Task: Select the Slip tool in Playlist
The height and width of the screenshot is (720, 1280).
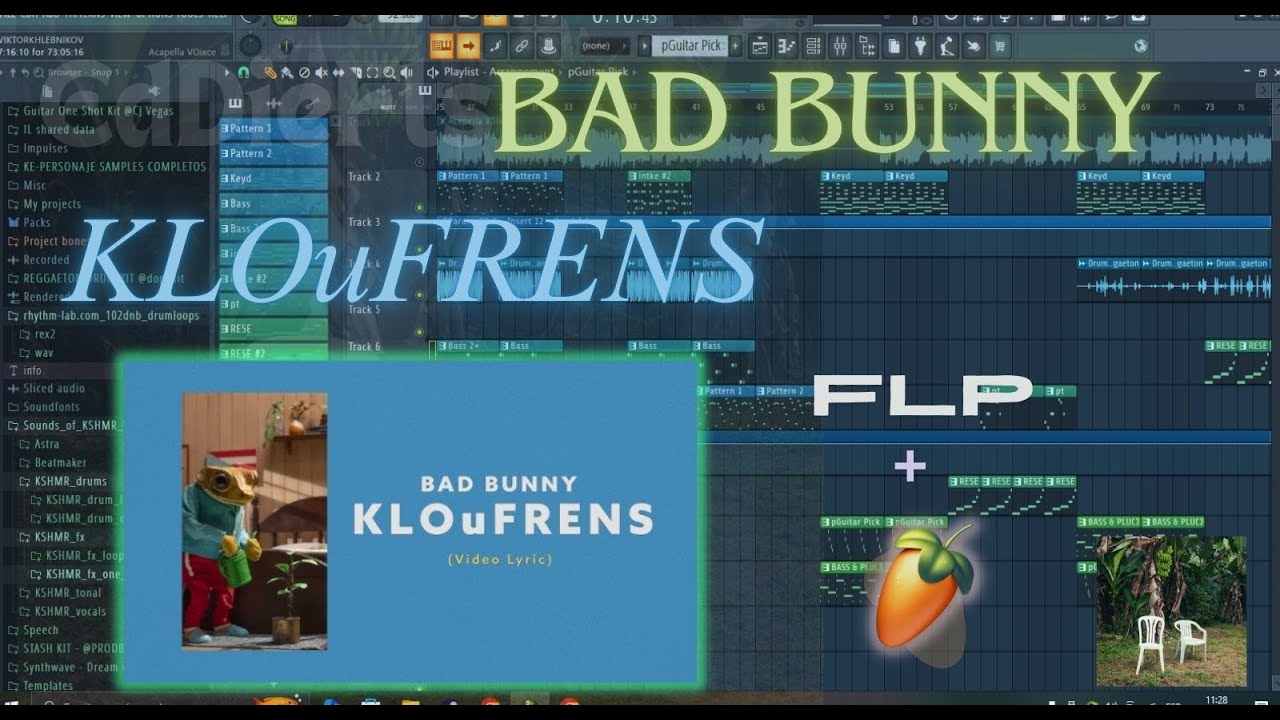Action: pos(338,73)
